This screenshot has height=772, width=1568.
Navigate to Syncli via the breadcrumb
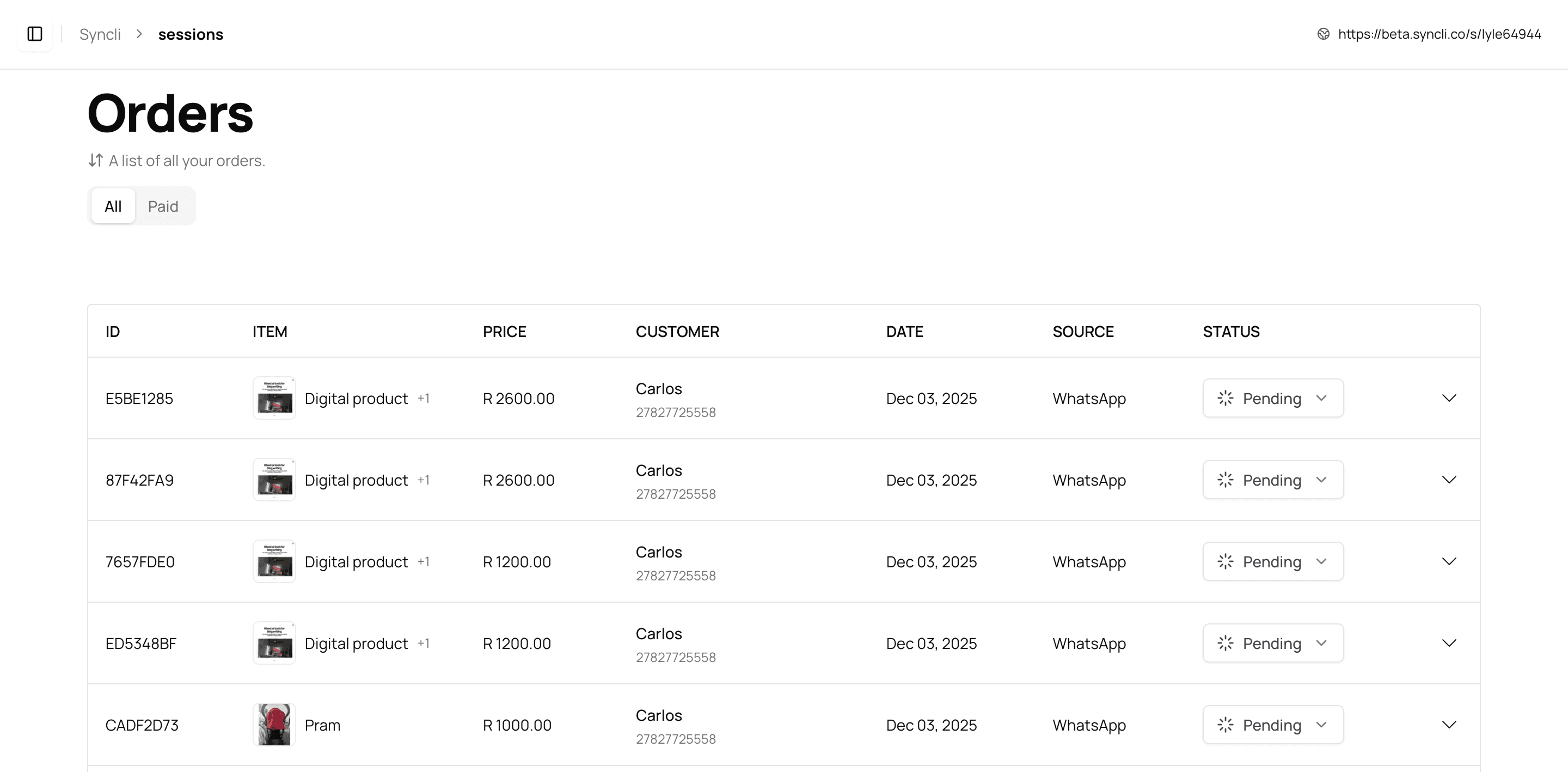[99, 34]
